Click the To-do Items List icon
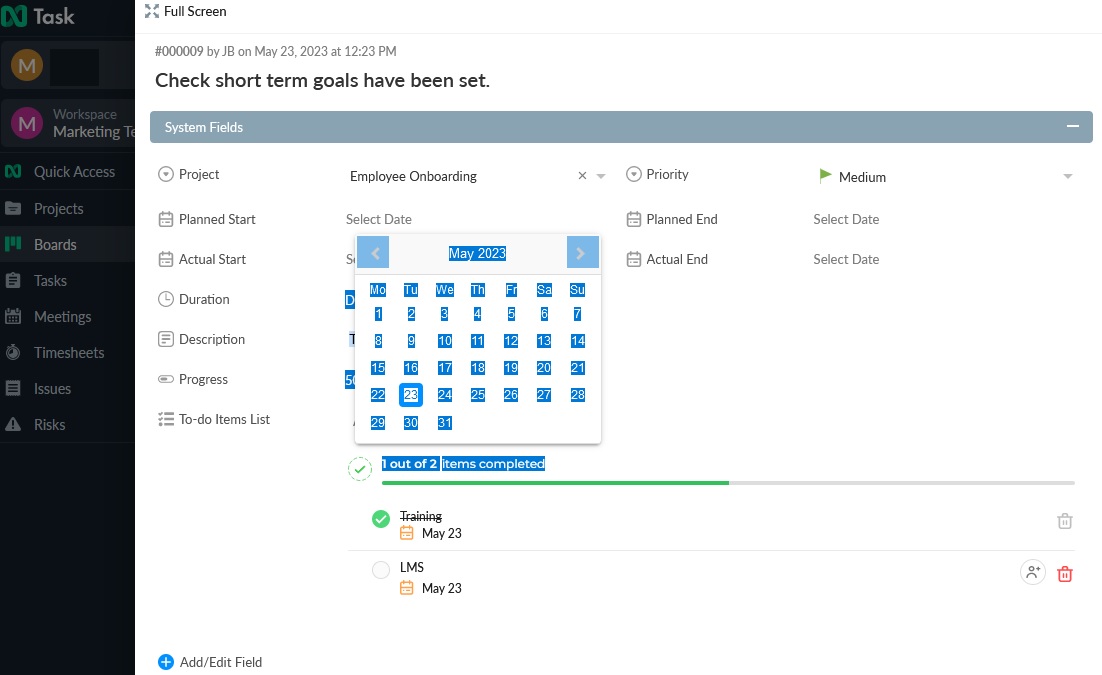Image resolution: width=1102 pixels, height=675 pixels. tap(166, 419)
